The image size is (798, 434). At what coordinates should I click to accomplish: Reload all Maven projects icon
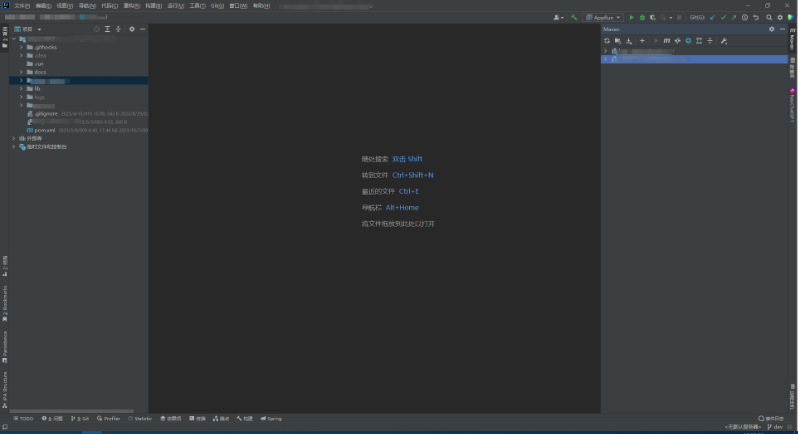pyautogui.click(x=607, y=41)
